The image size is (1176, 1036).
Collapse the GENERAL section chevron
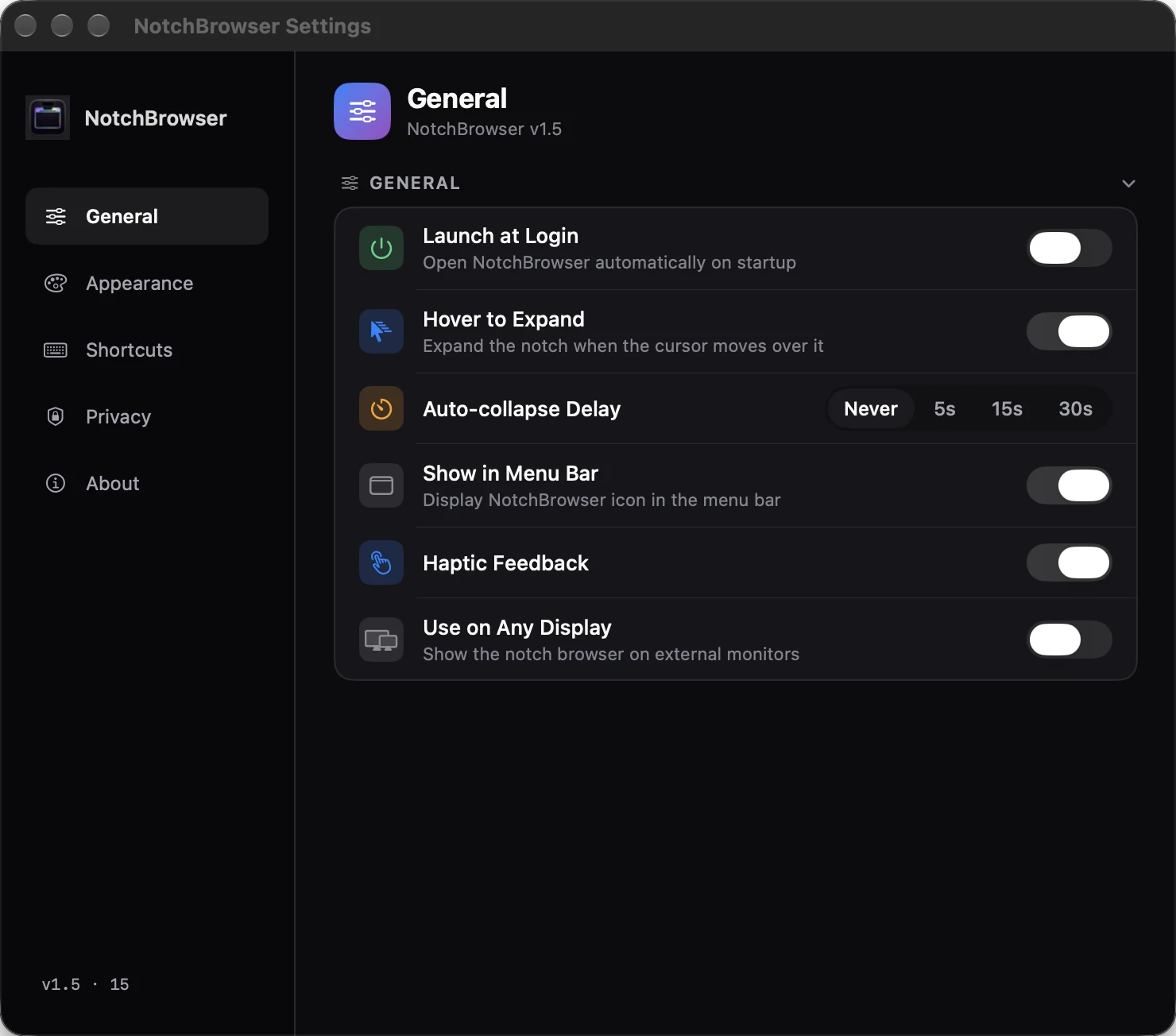[x=1128, y=184]
